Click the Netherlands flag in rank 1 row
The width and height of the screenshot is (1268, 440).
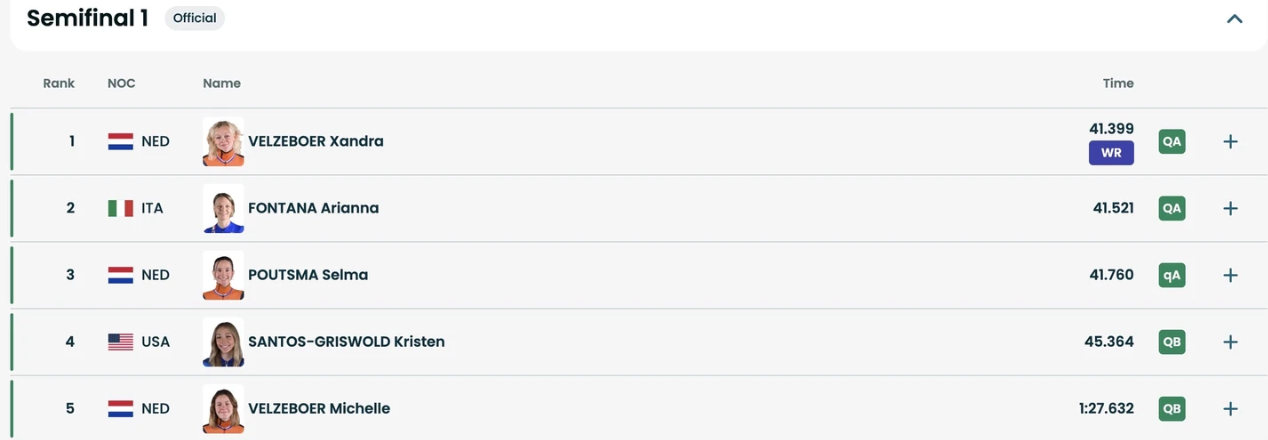pos(120,142)
